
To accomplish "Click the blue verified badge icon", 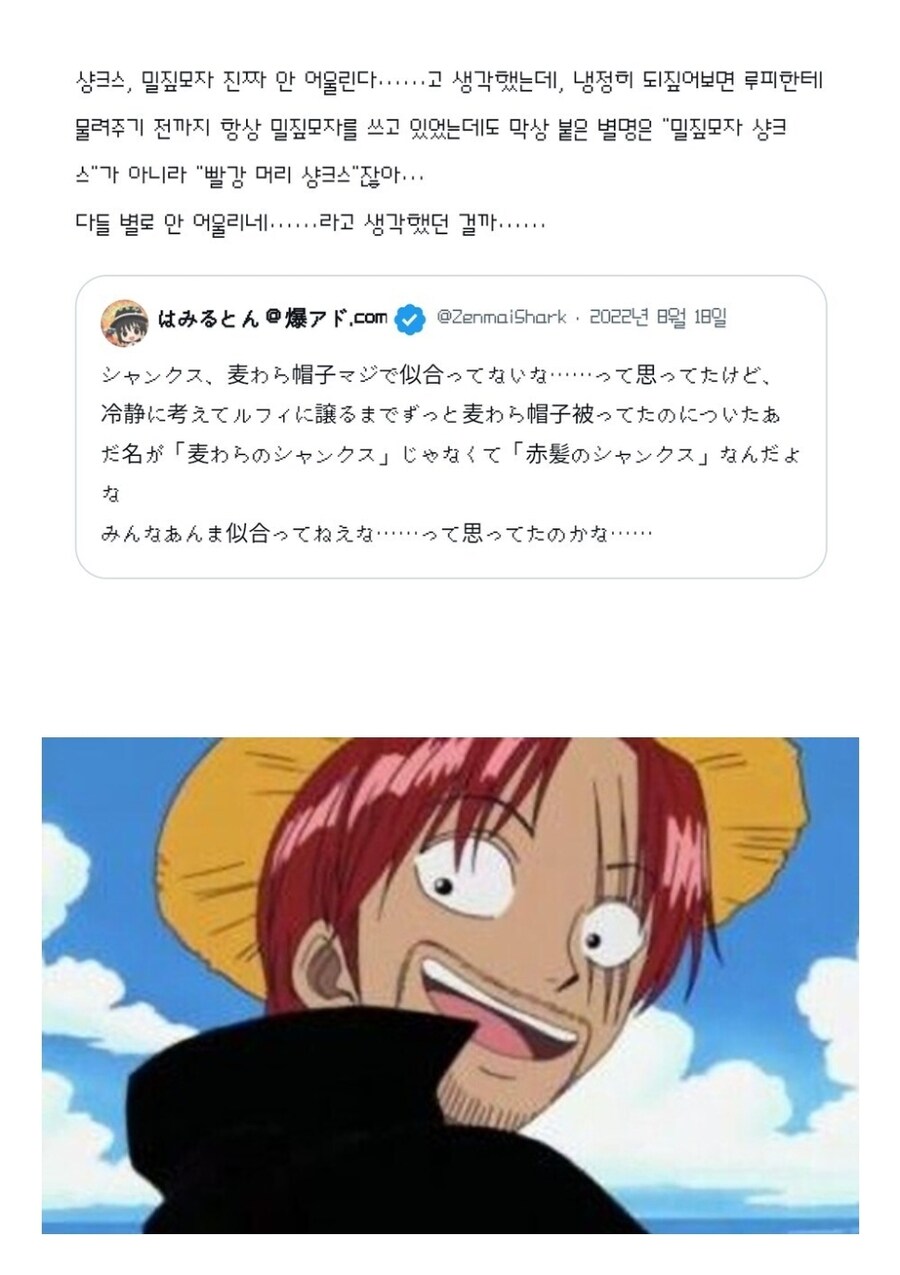I will 409,319.
